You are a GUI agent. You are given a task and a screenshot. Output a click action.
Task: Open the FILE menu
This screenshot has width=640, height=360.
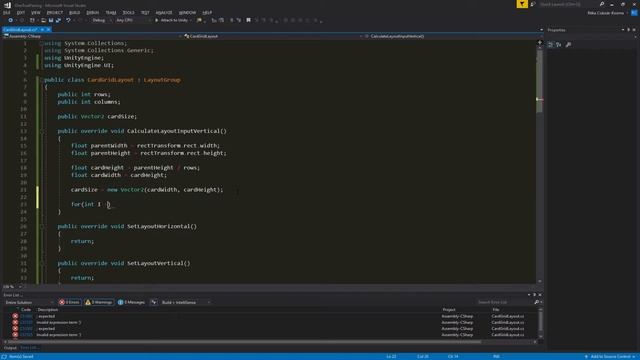7,13
